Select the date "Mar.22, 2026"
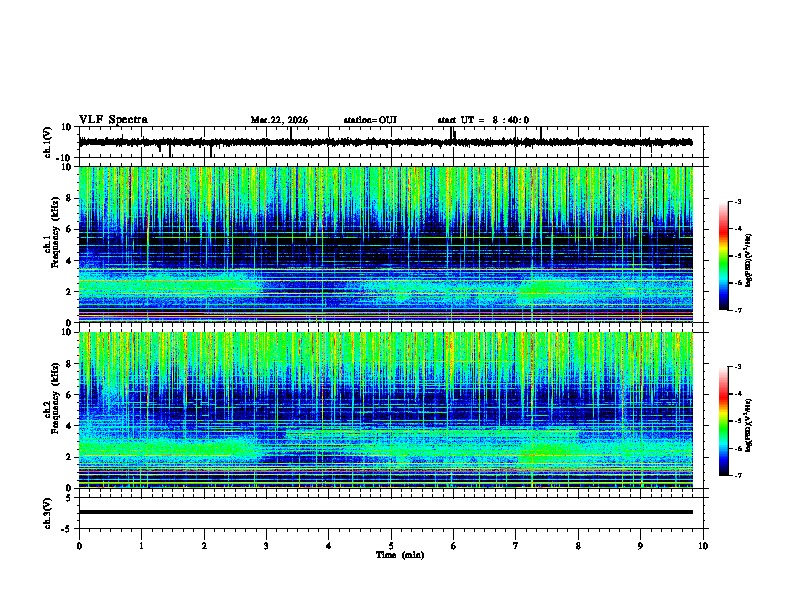 tap(279, 120)
